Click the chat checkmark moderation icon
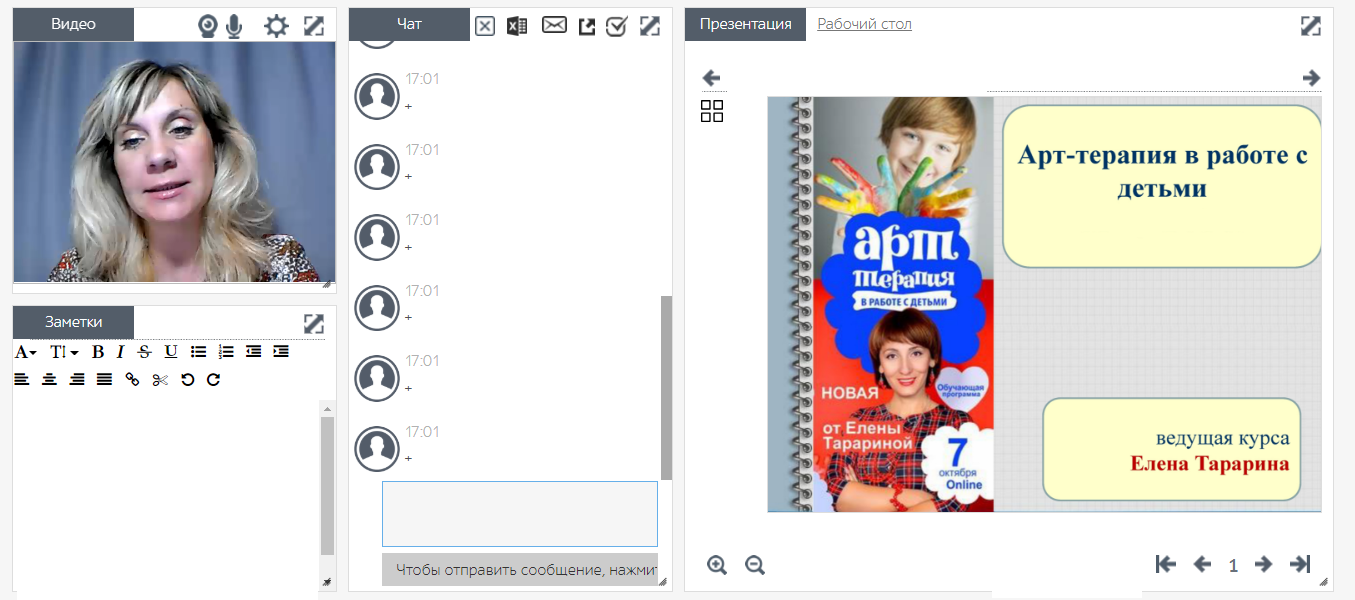The height and width of the screenshot is (600, 1355). tap(617, 26)
